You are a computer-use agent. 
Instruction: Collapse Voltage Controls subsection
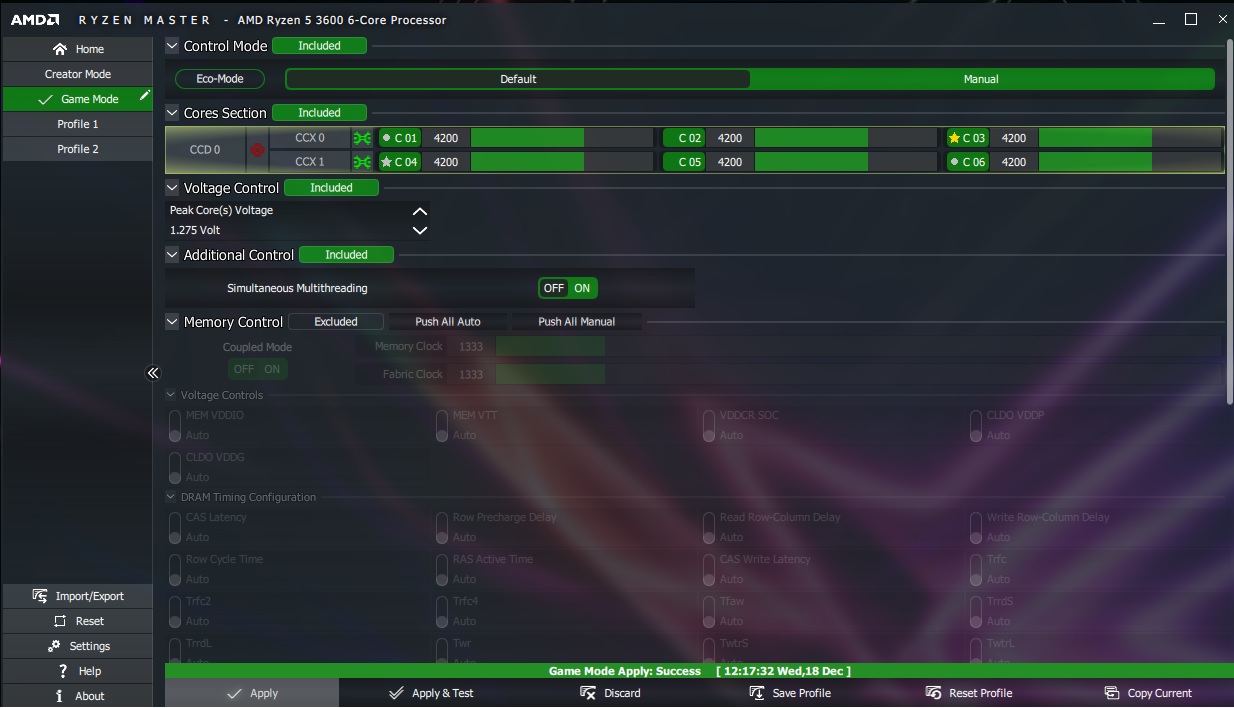pos(171,395)
